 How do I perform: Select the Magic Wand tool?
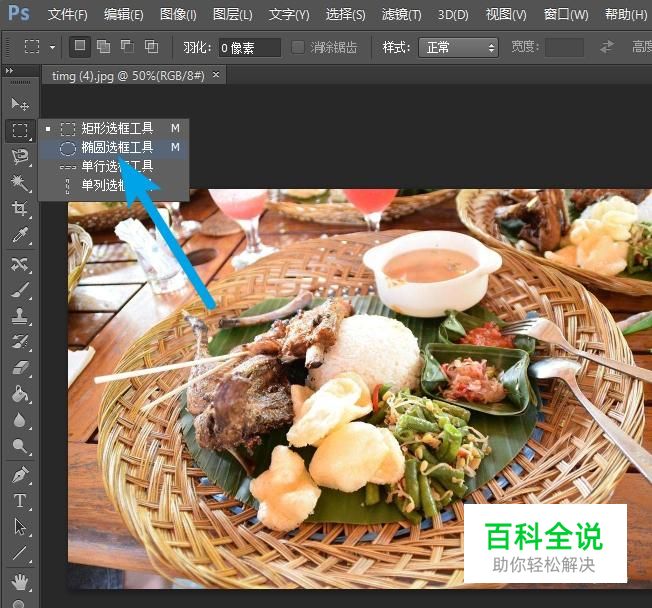(20, 183)
